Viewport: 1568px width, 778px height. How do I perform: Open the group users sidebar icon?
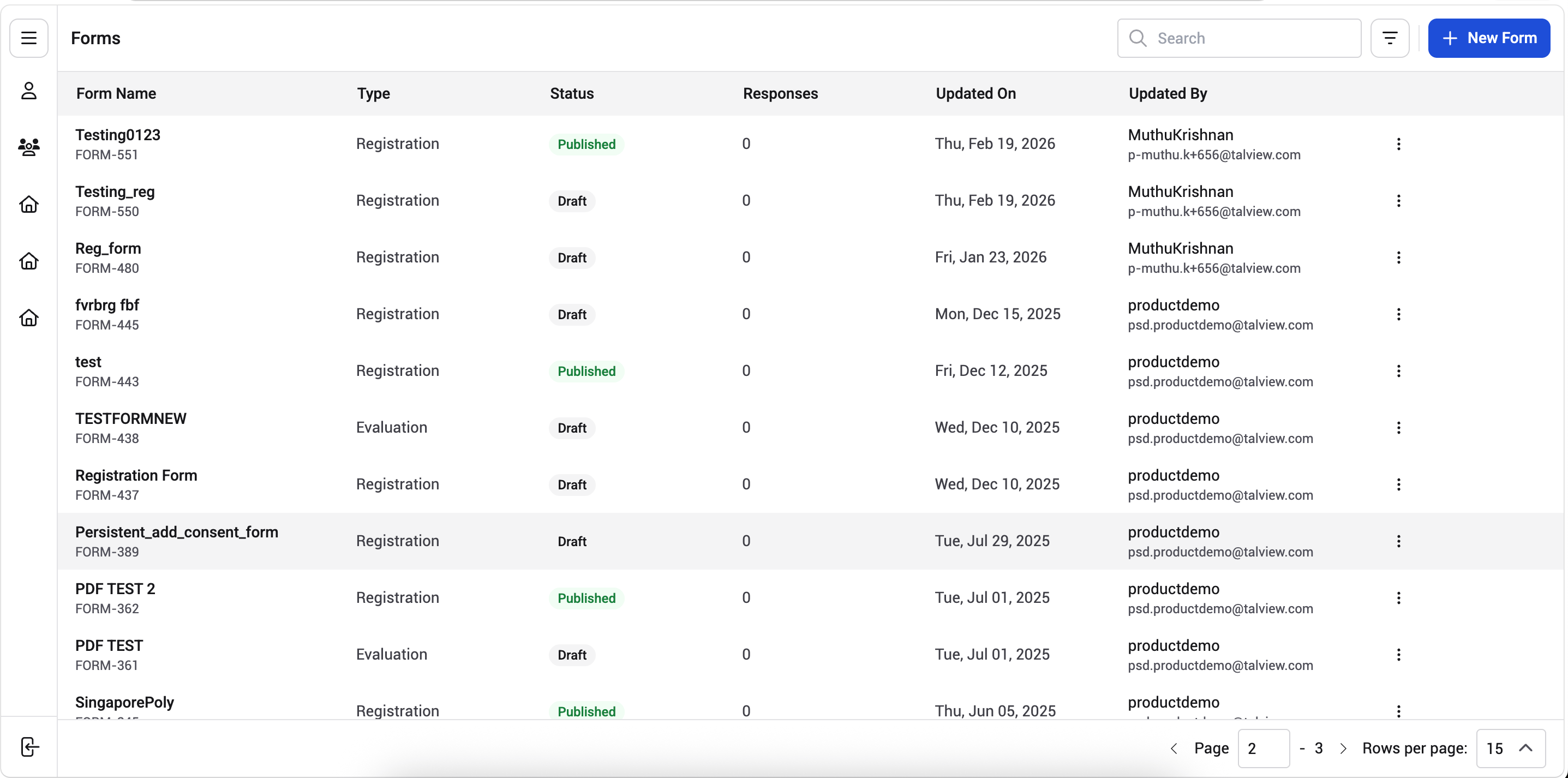coord(28,147)
